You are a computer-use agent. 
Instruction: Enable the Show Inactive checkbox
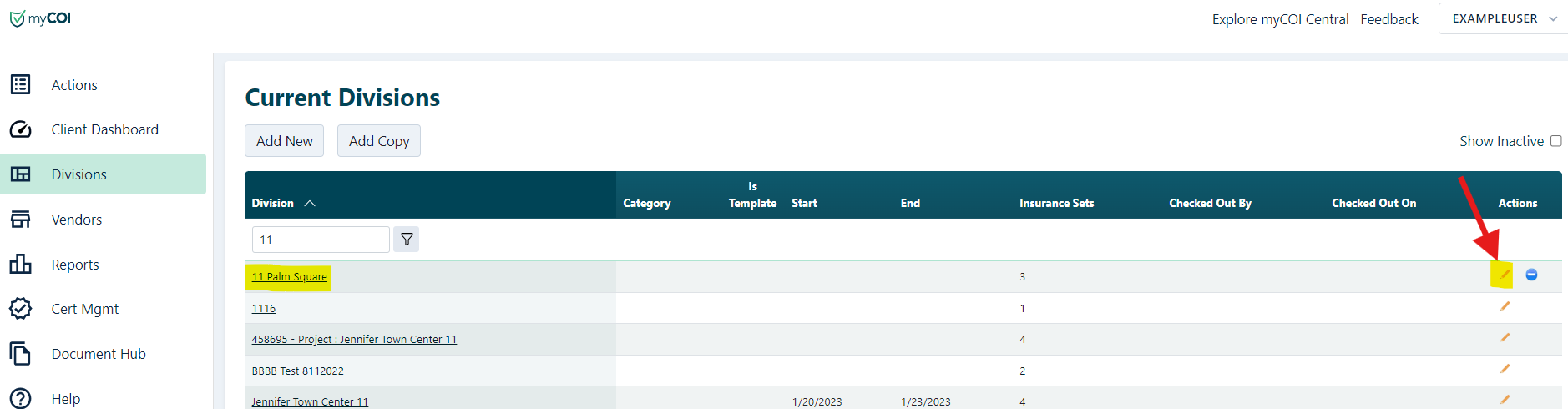pyautogui.click(x=1555, y=141)
